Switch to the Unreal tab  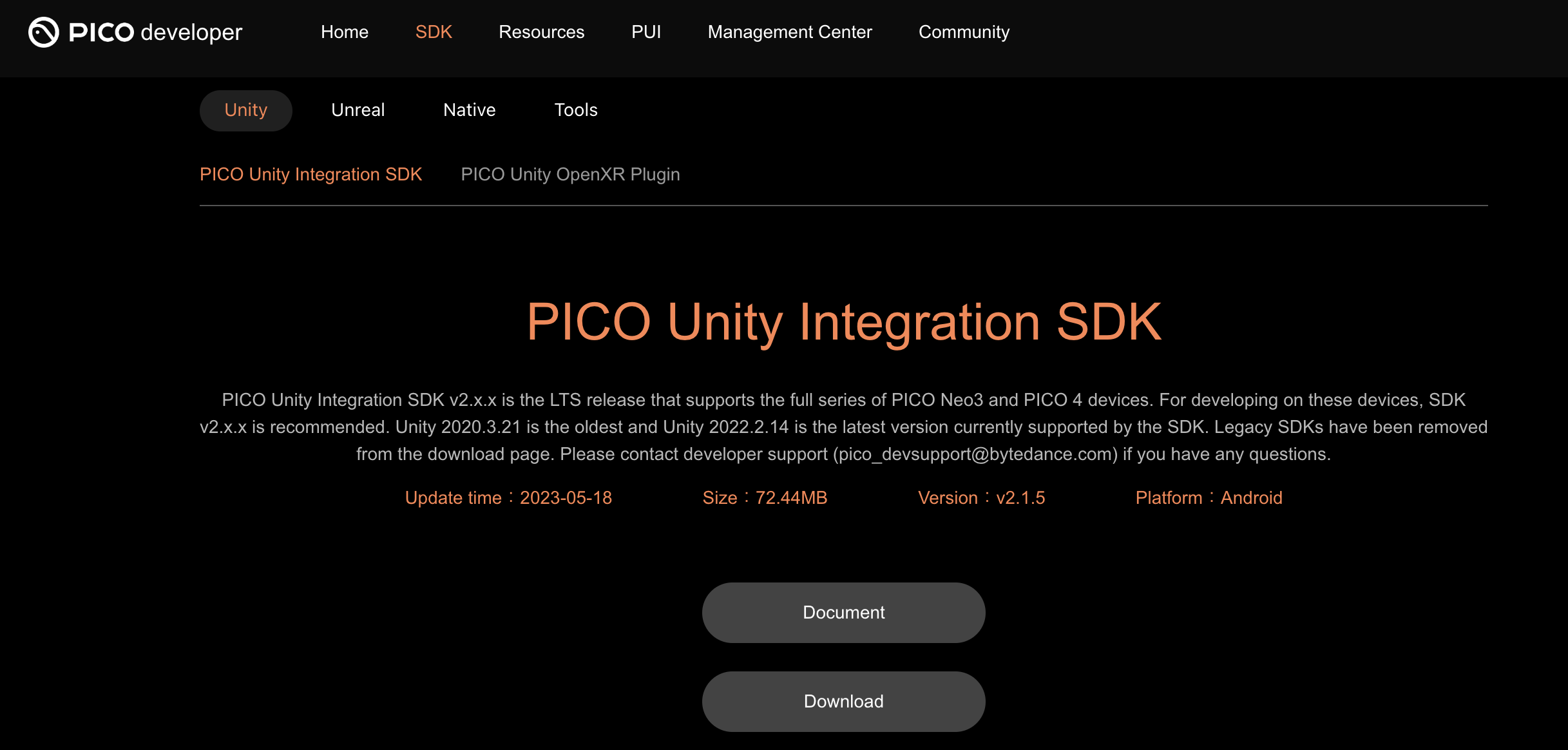358,110
